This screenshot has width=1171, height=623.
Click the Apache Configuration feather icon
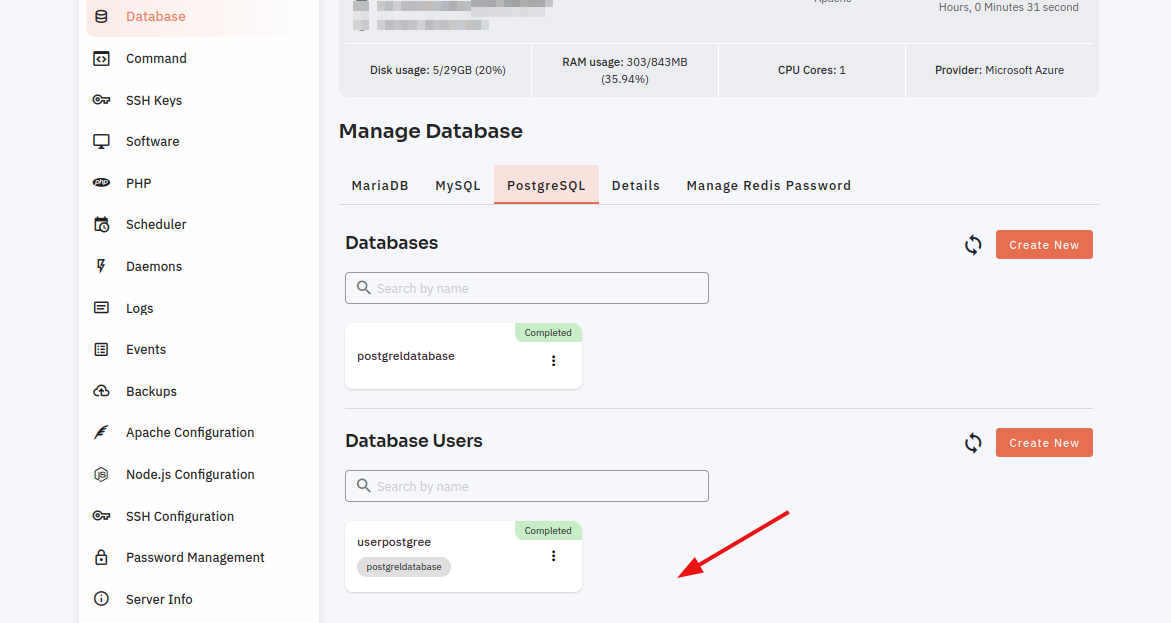(x=102, y=433)
